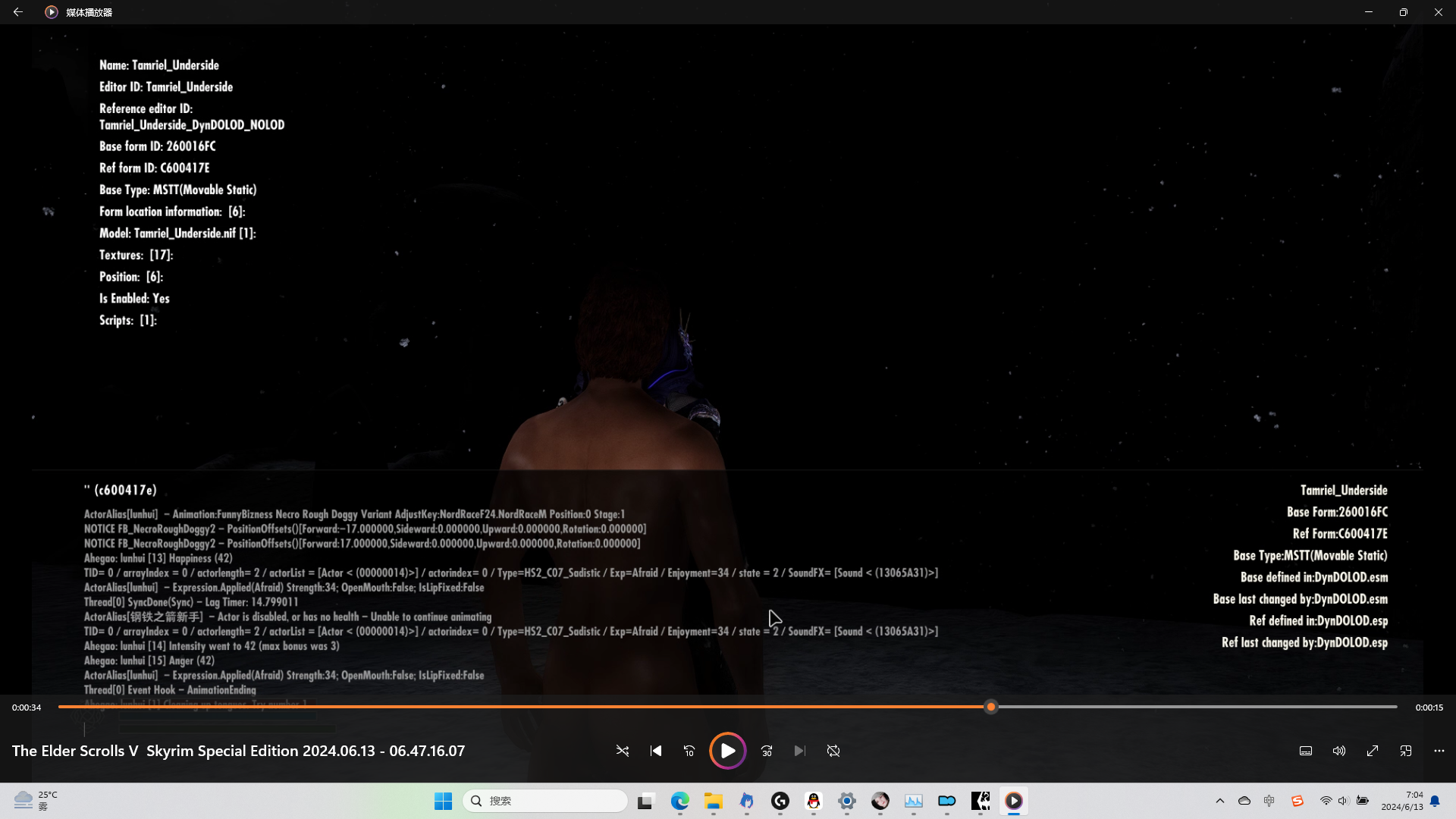Open Logitech G HUB from the taskbar

pos(780,801)
